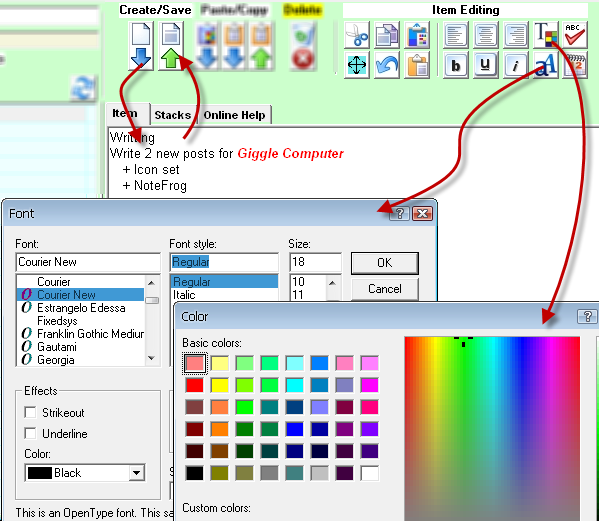The image size is (599, 521).
Task: Select Fixedsys in the font list
Action: (81, 321)
